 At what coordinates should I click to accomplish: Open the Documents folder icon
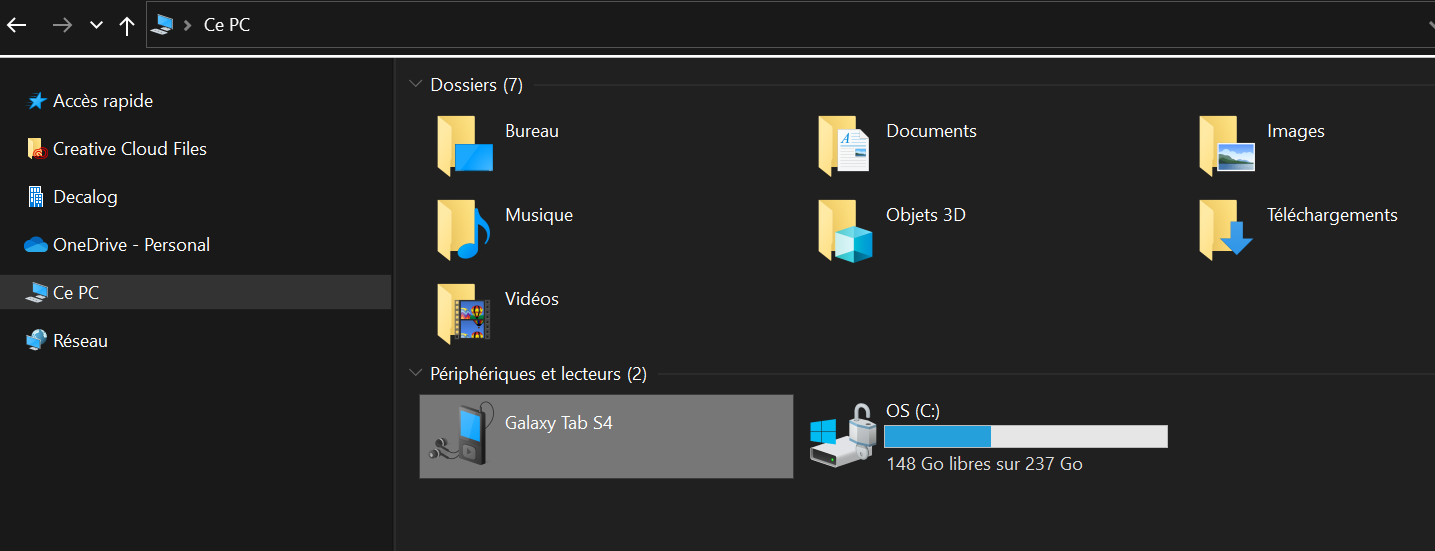845,146
